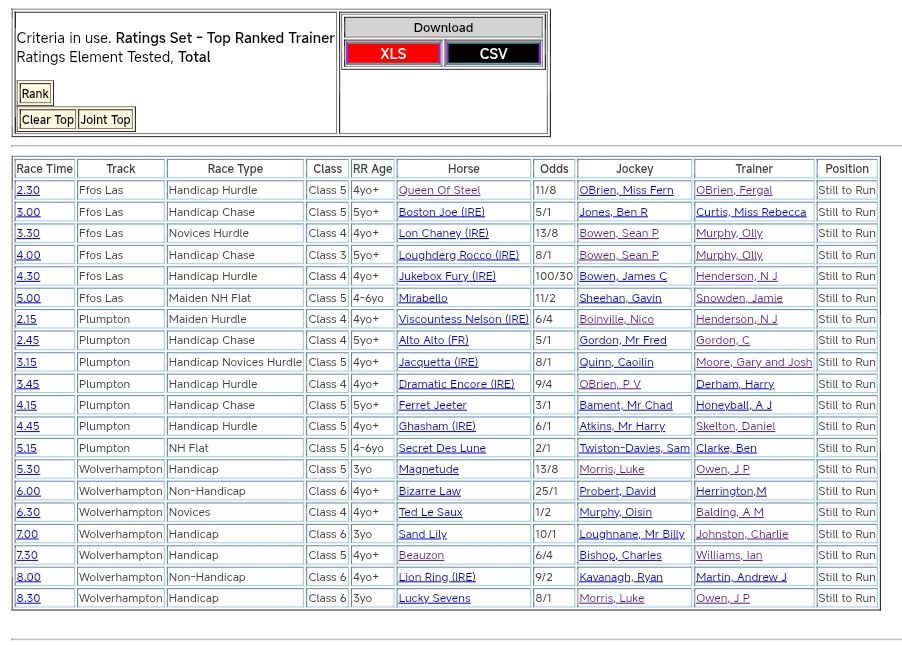Open trainer link Moore, Gary and Josh

point(754,362)
